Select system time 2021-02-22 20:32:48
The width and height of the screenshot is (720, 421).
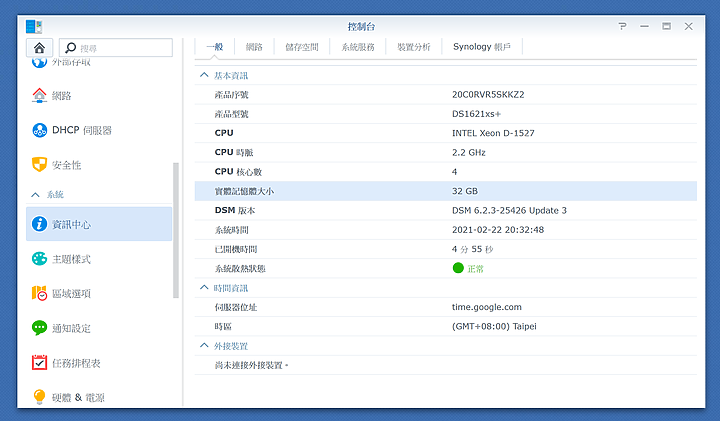[498, 230]
